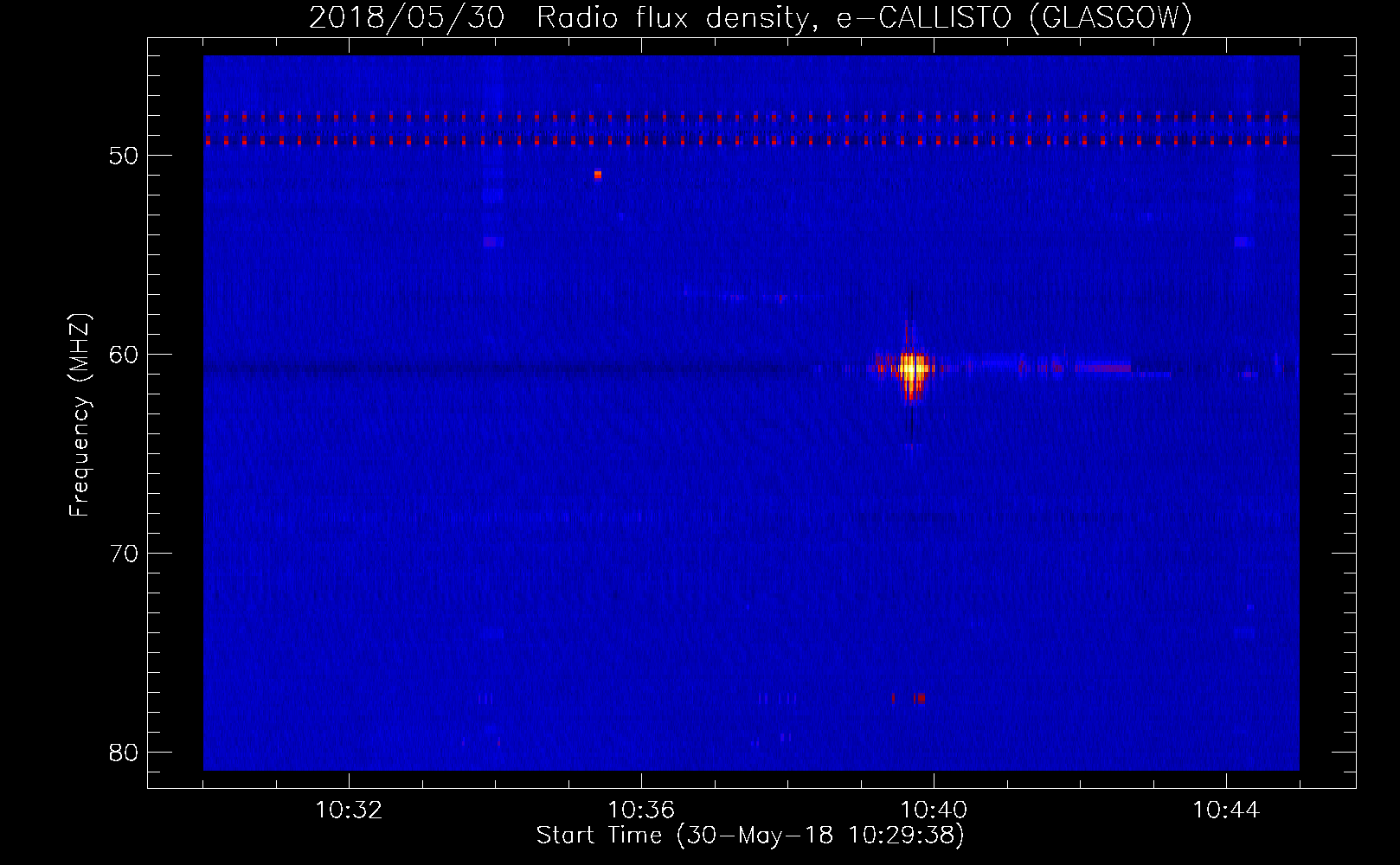Click the "10:44" time tick label

[x=1226, y=811]
